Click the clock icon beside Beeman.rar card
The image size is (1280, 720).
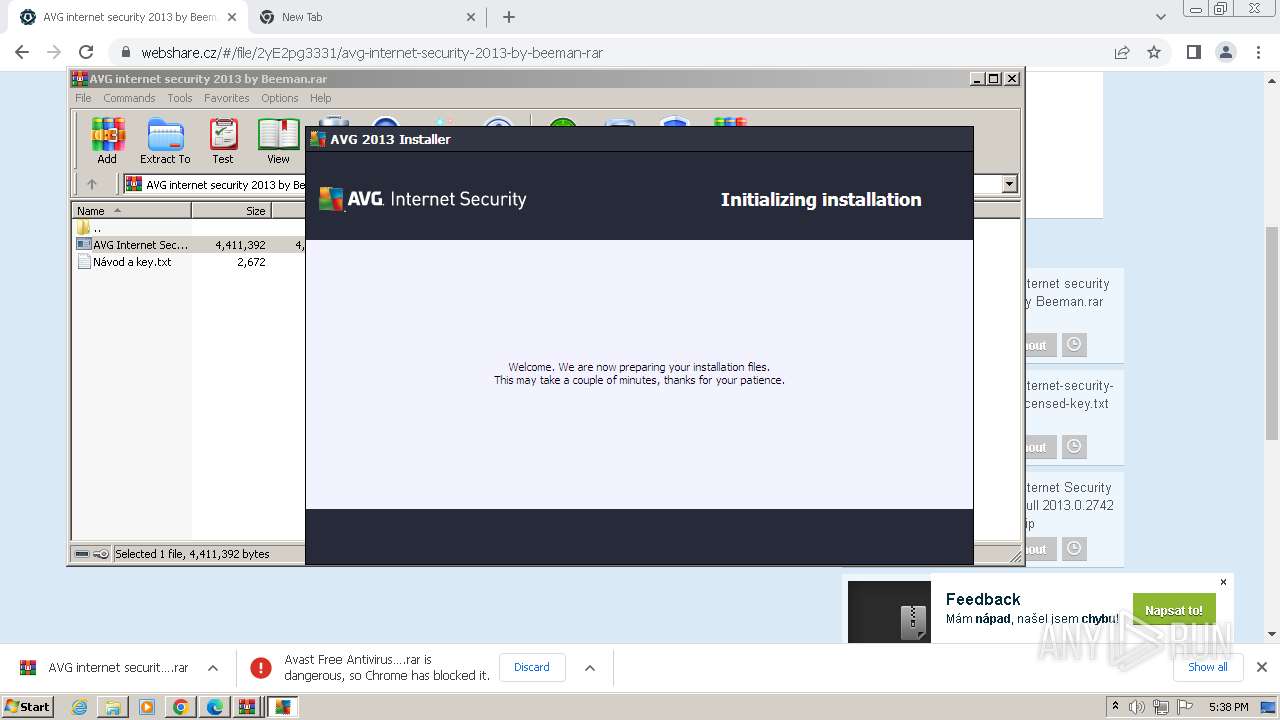pyautogui.click(x=1074, y=344)
